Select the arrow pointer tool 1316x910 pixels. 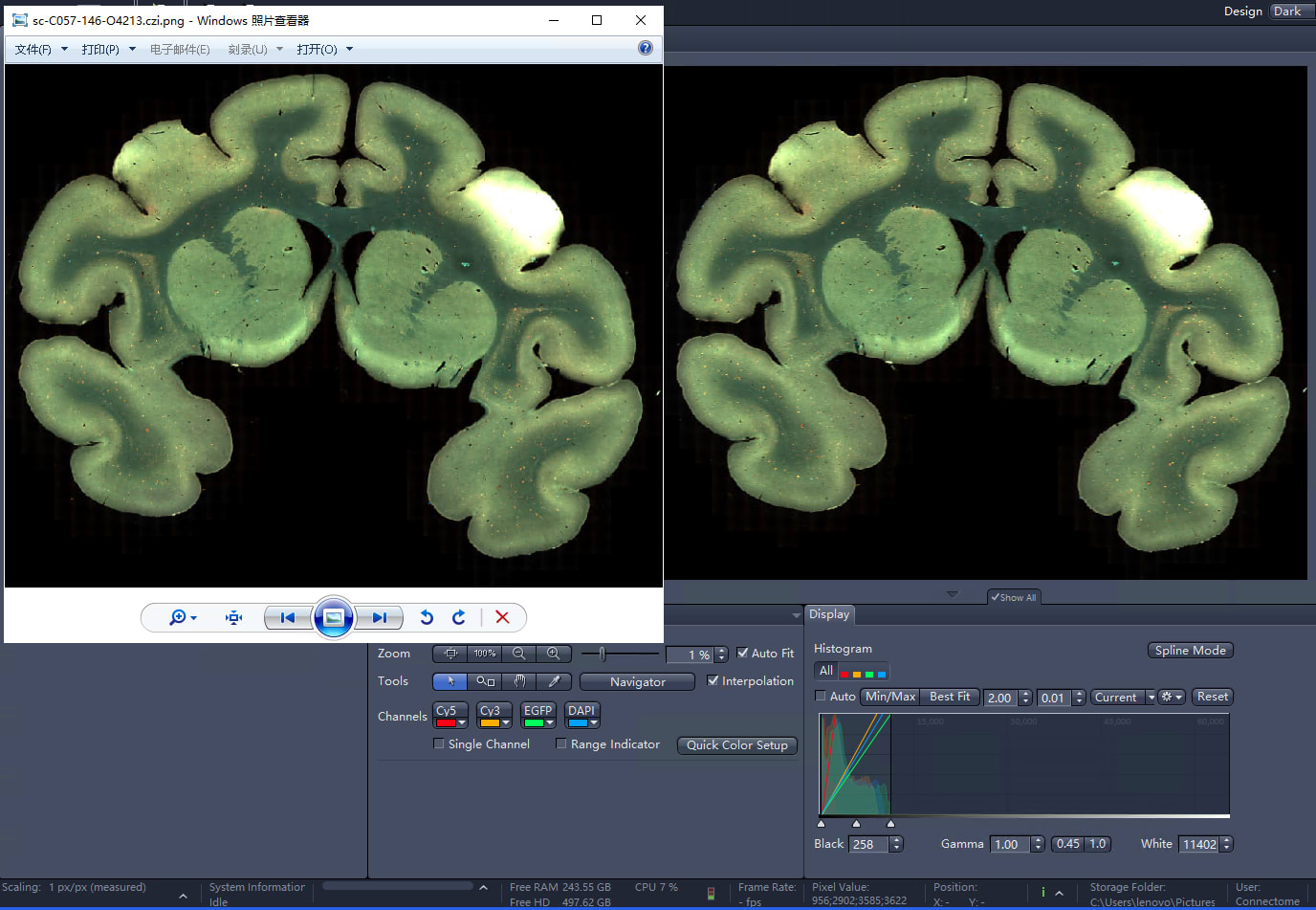[450, 681]
